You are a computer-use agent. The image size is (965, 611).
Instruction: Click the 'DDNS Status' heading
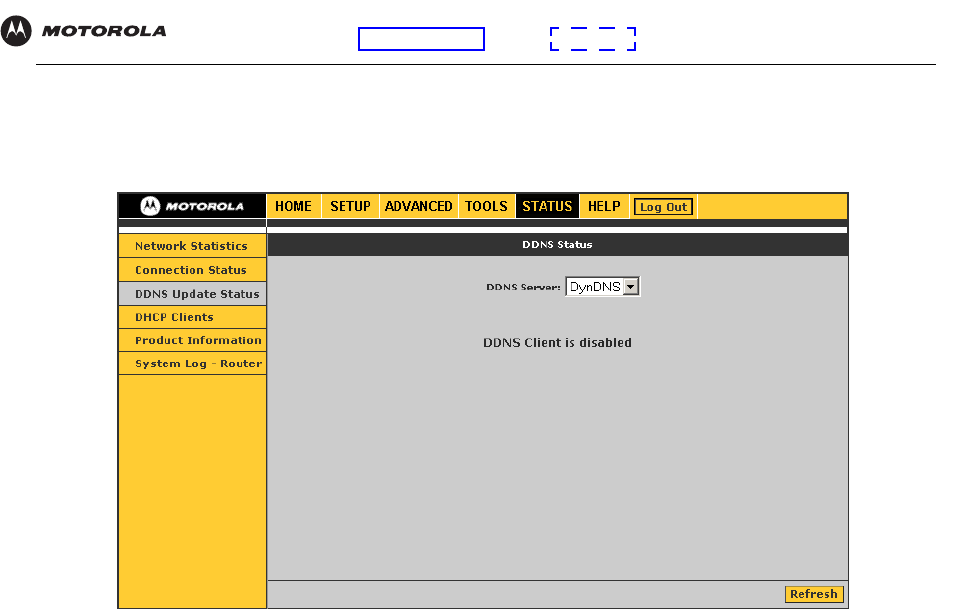coord(557,244)
